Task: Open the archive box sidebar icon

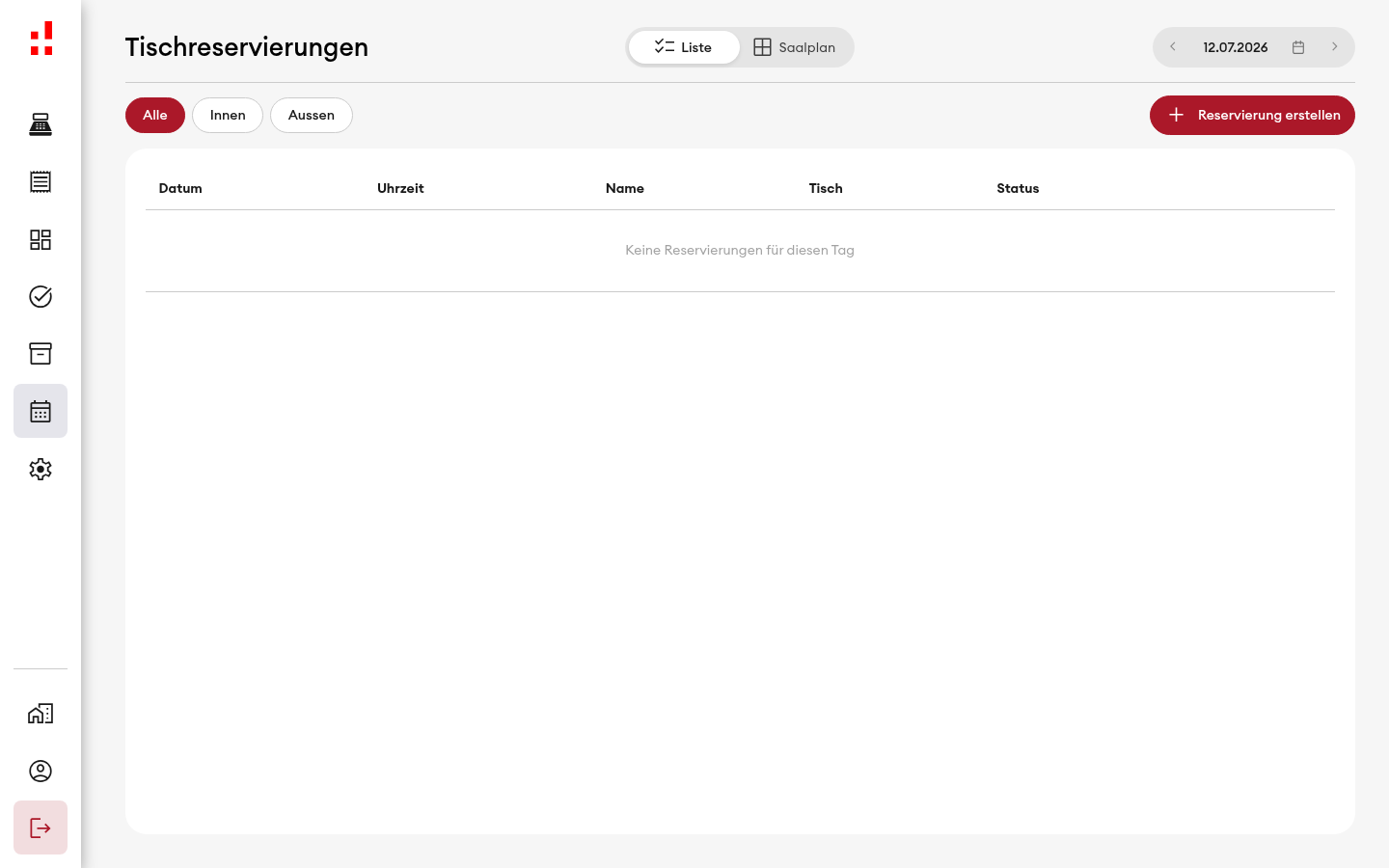Action: (41, 353)
